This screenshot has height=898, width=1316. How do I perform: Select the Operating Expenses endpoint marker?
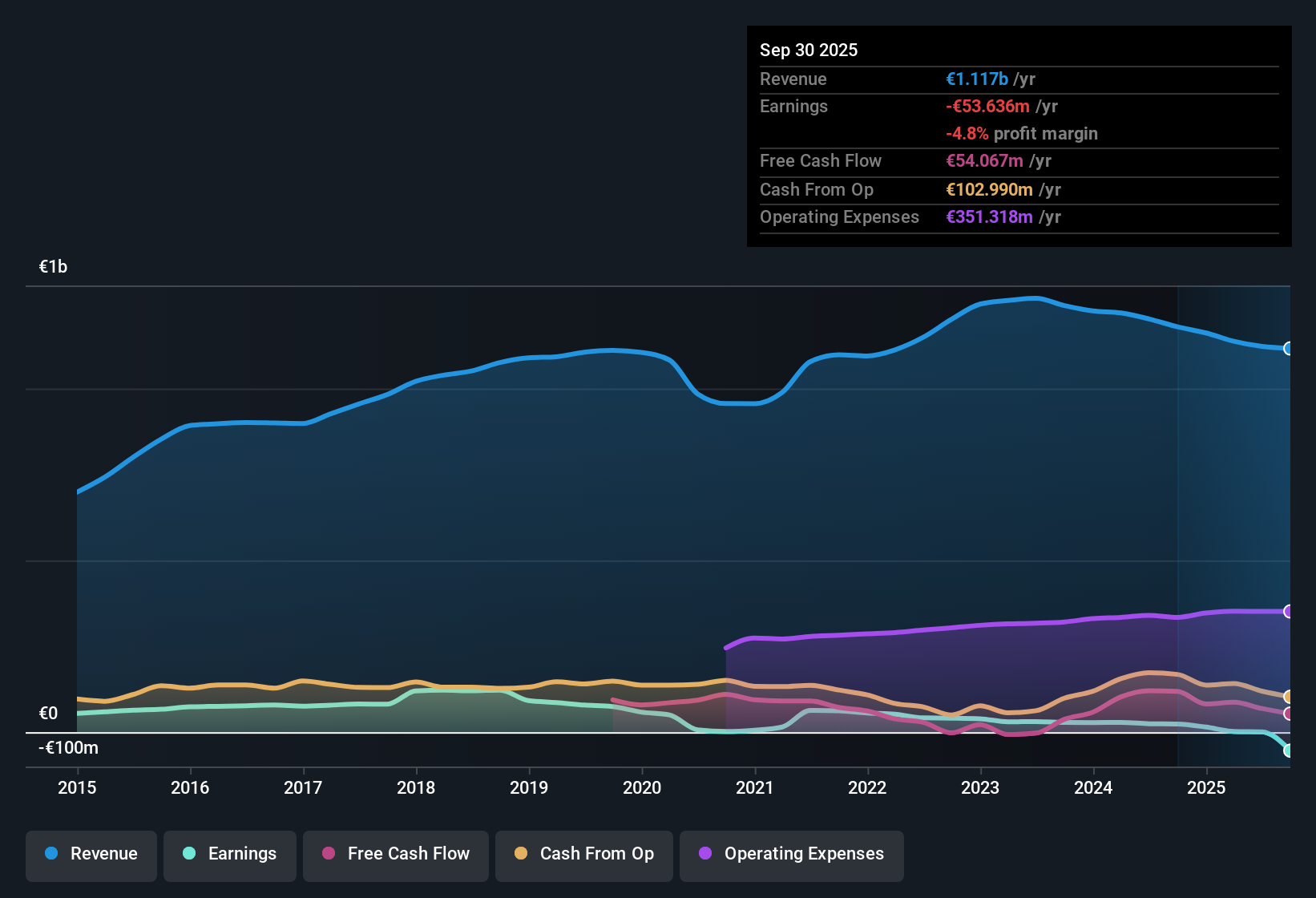(x=1288, y=611)
